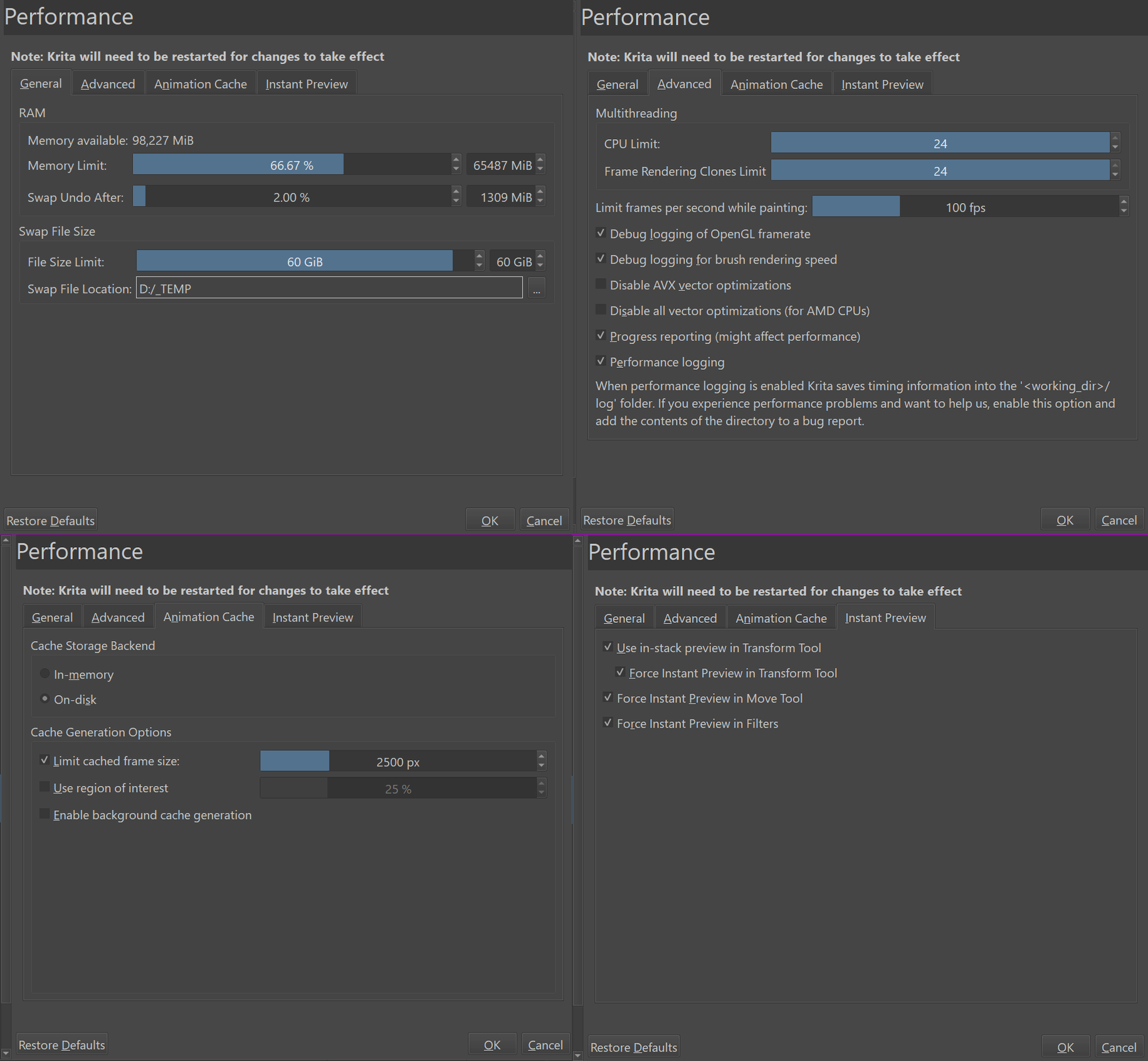The height and width of the screenshot is (1061, 1148).
Task: Click the Frame Rendering Clones Limit slider
Action: click(939, 171)
